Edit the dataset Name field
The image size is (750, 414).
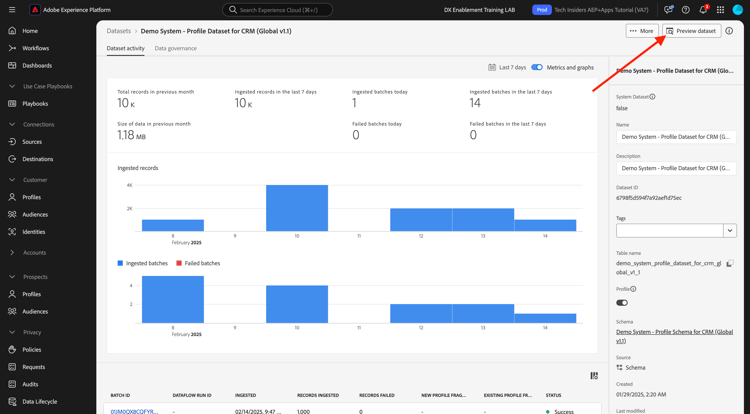[676, 137]
